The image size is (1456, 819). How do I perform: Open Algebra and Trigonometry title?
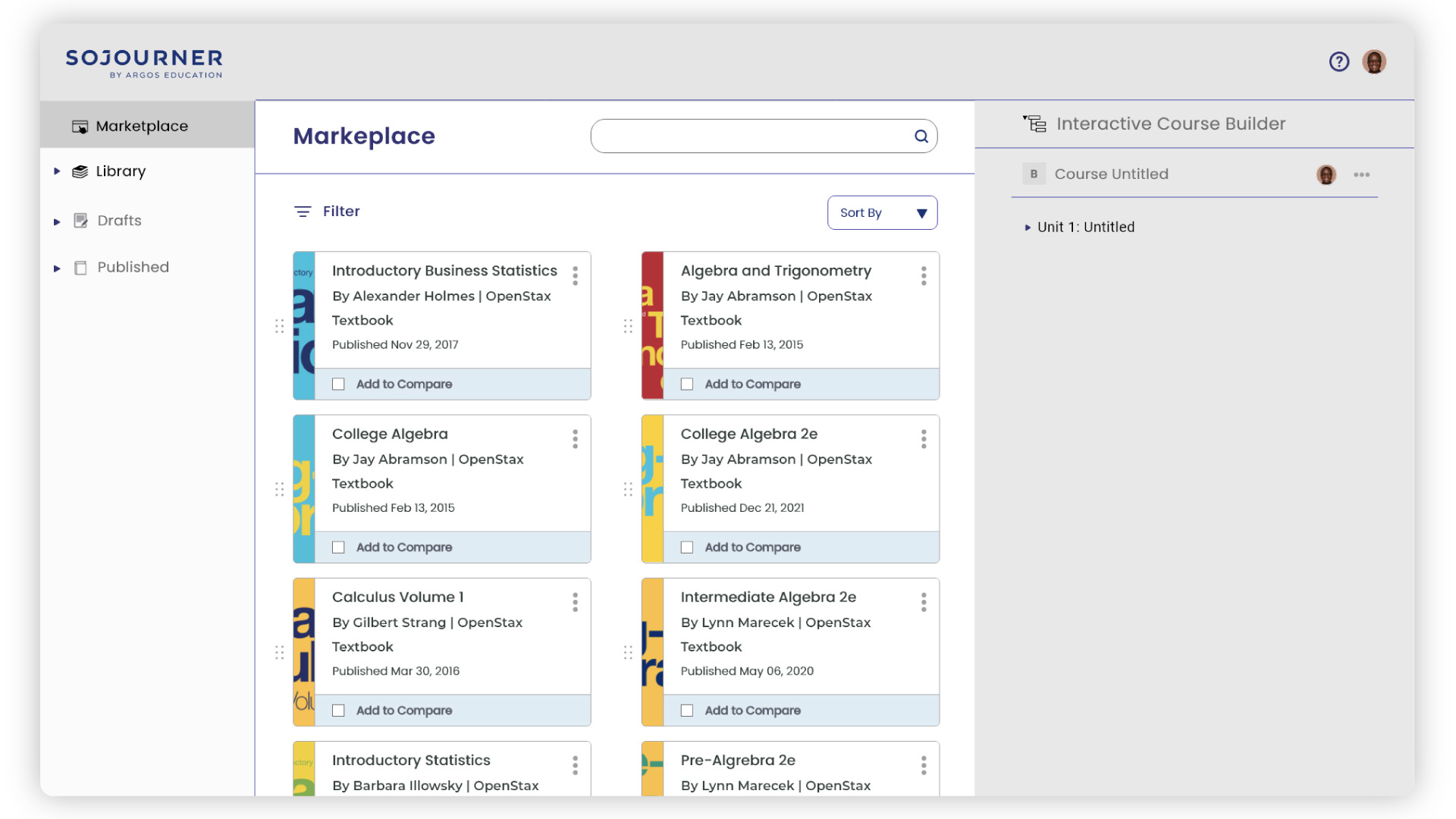776,271
